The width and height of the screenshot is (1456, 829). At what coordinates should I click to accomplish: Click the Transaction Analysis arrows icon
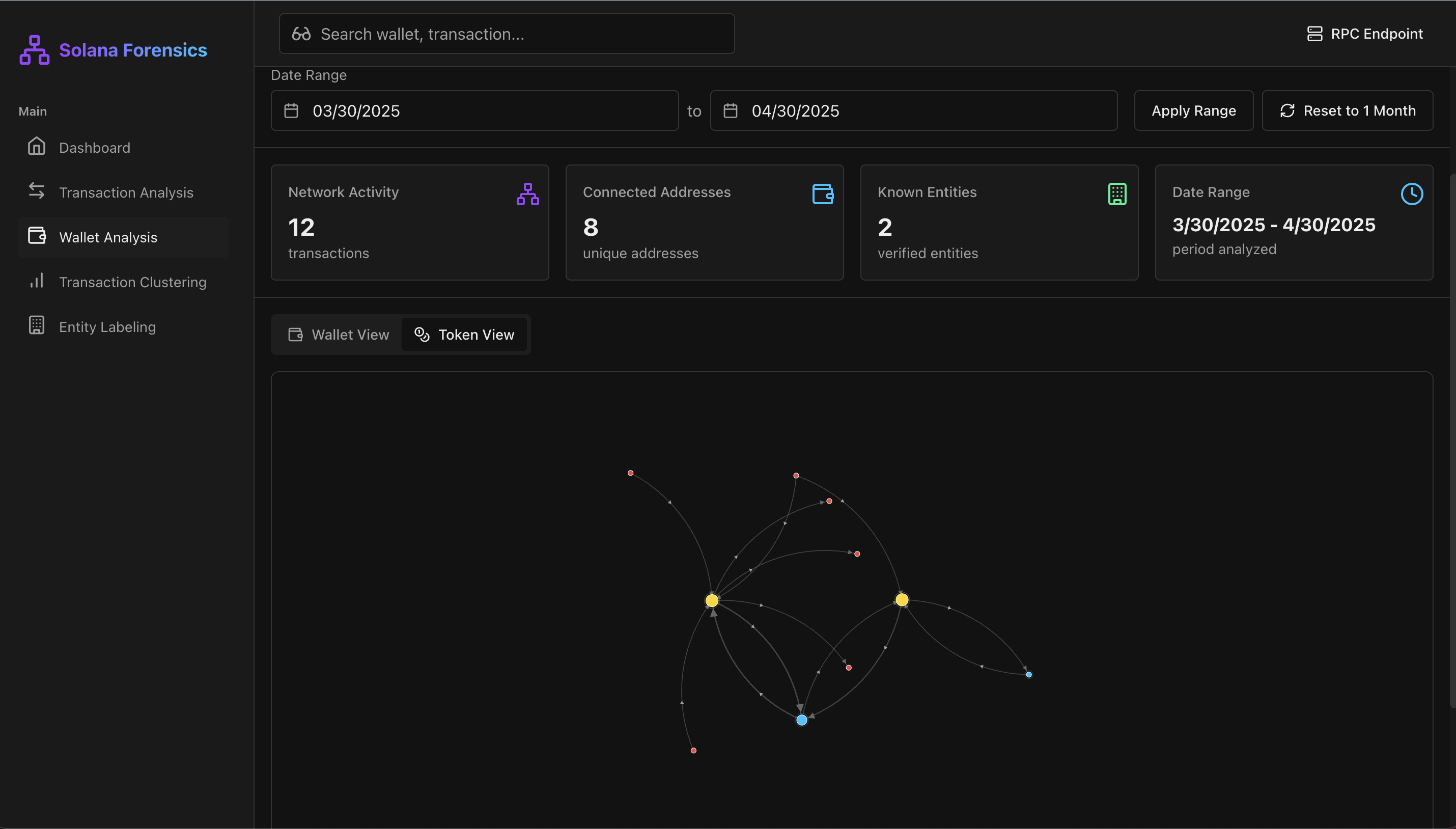[x=37, y=192]
